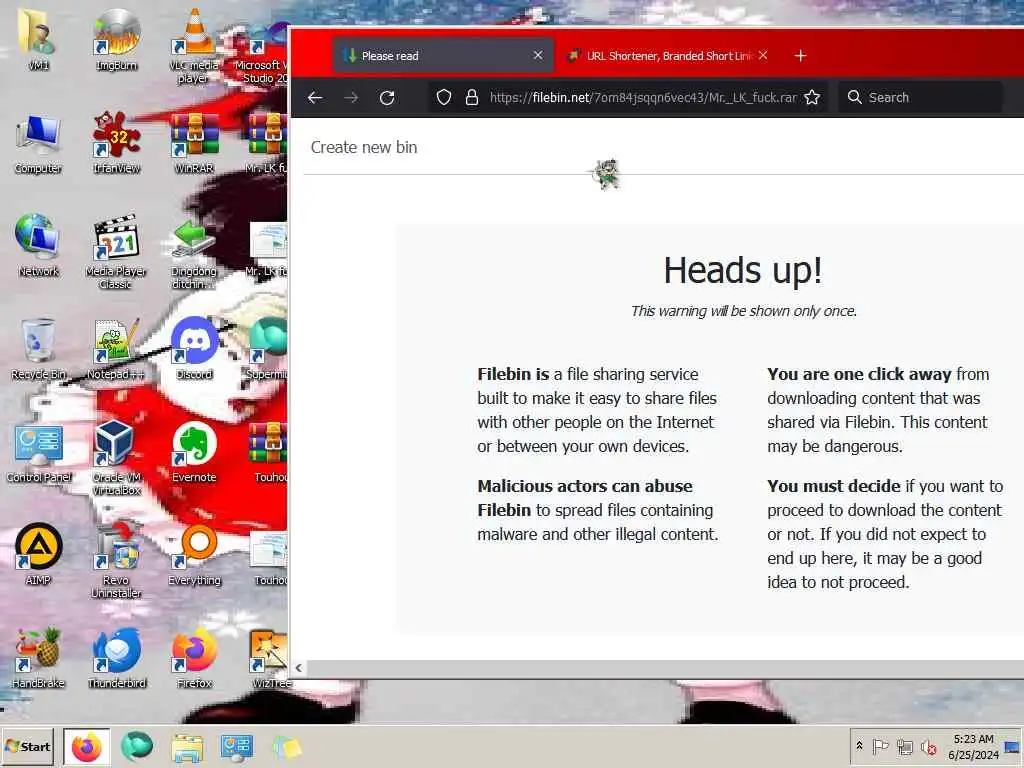Click the Heads up! heading

coord(743,270)
